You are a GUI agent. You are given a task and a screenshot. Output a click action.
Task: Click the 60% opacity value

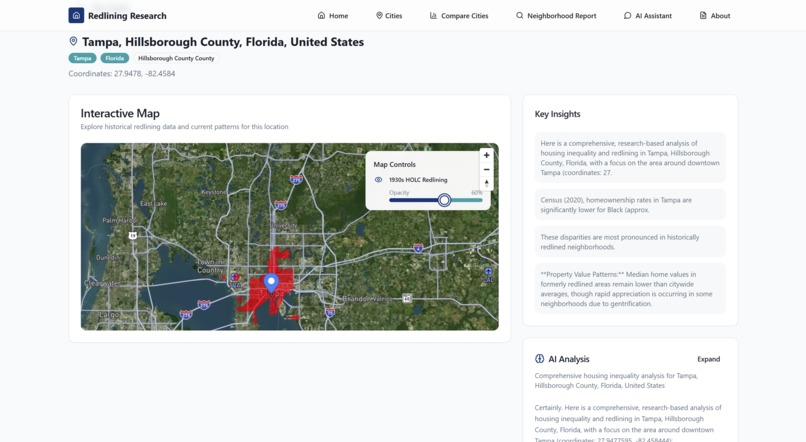[477, 193]
